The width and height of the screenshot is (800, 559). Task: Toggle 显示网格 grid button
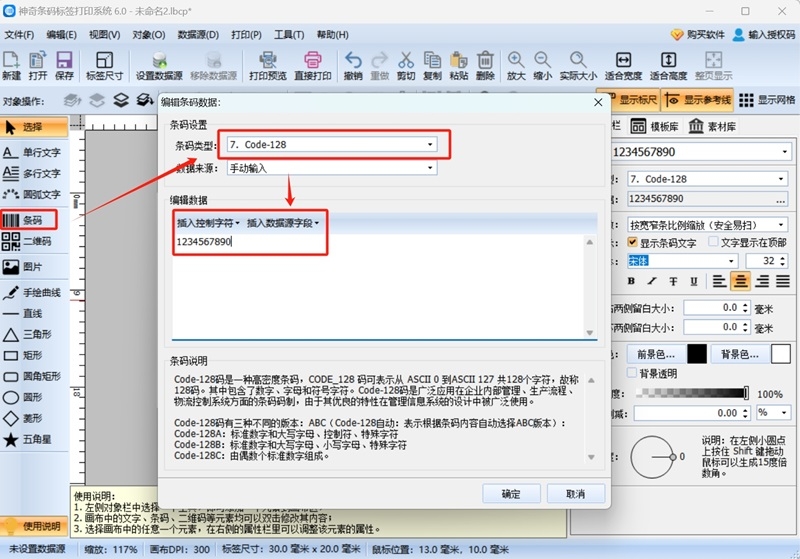tap(767, 100)
